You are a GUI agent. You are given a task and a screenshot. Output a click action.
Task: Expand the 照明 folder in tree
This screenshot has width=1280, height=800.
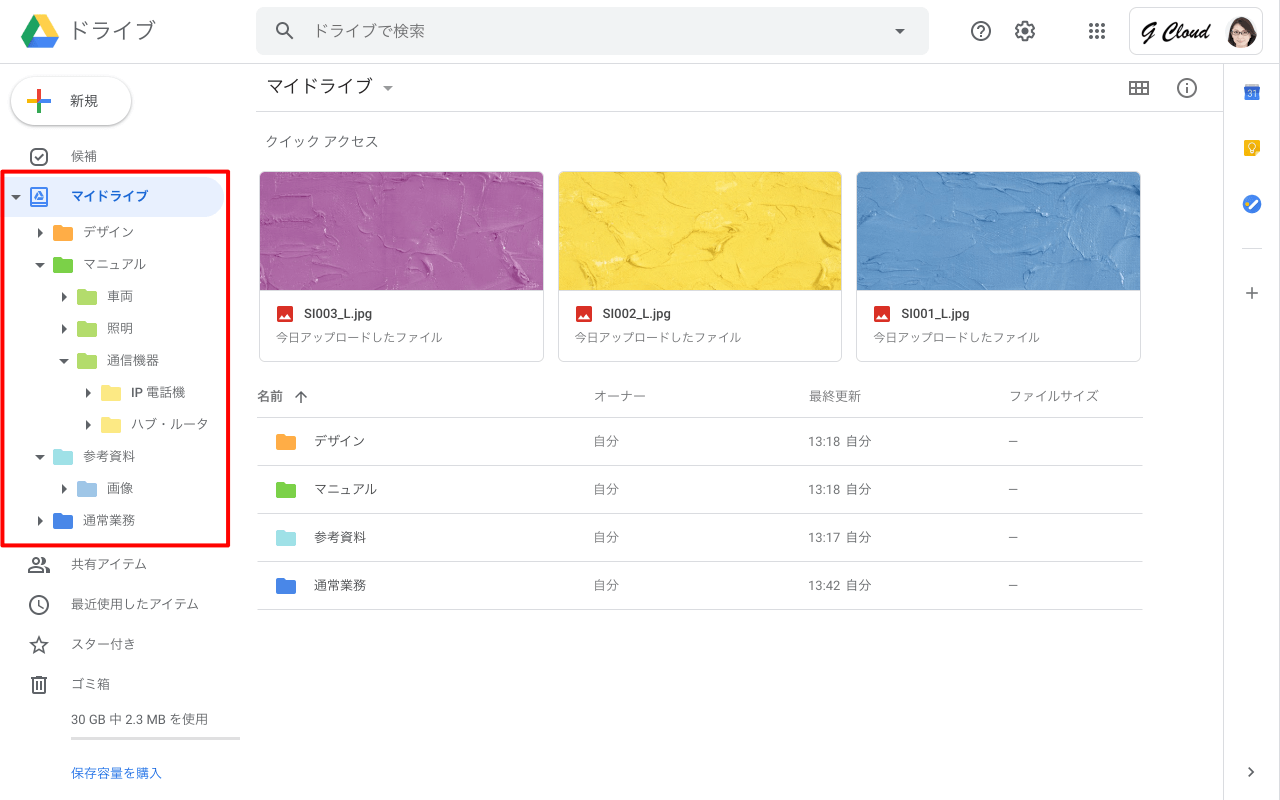(x=64, y=329)
